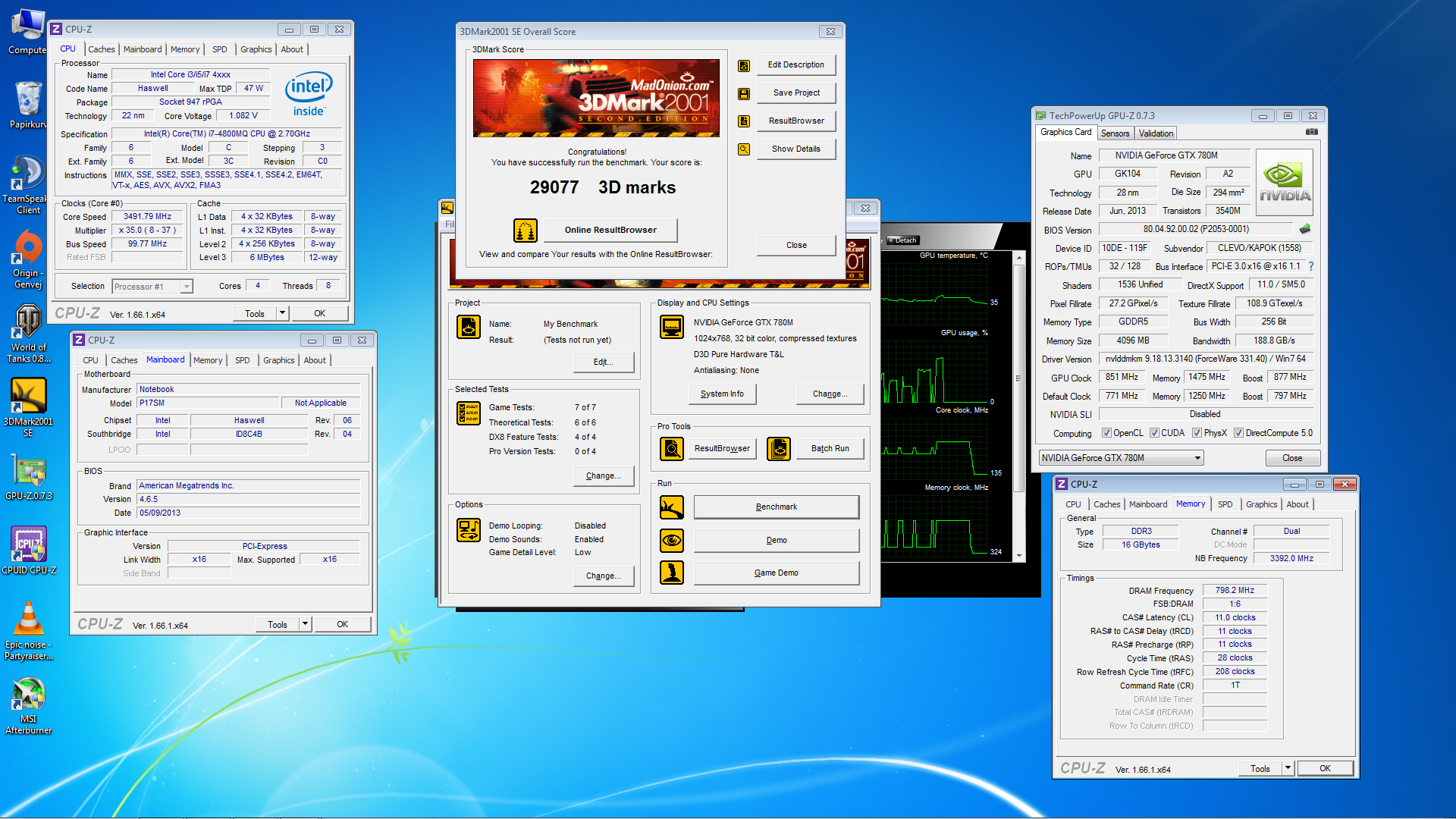This screenshot has width=1456, height=819.
Task: Click the Afterburner monitor Detach button
Action: (x=902, y=240)
